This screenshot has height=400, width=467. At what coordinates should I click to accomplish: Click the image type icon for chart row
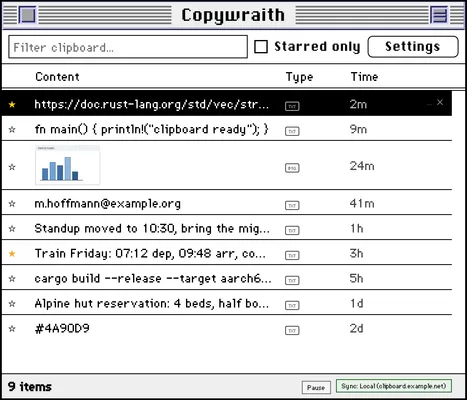coord(292,168)
